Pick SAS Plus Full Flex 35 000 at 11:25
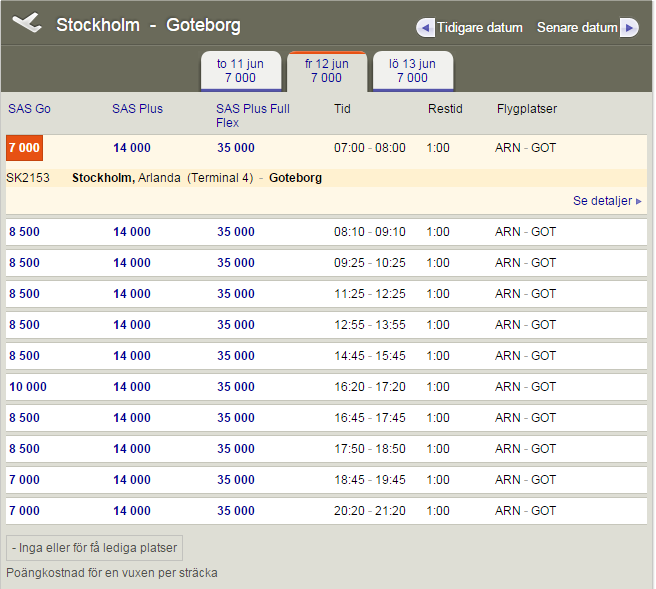This screenshot has height=589, width=656. coord(236,294)
